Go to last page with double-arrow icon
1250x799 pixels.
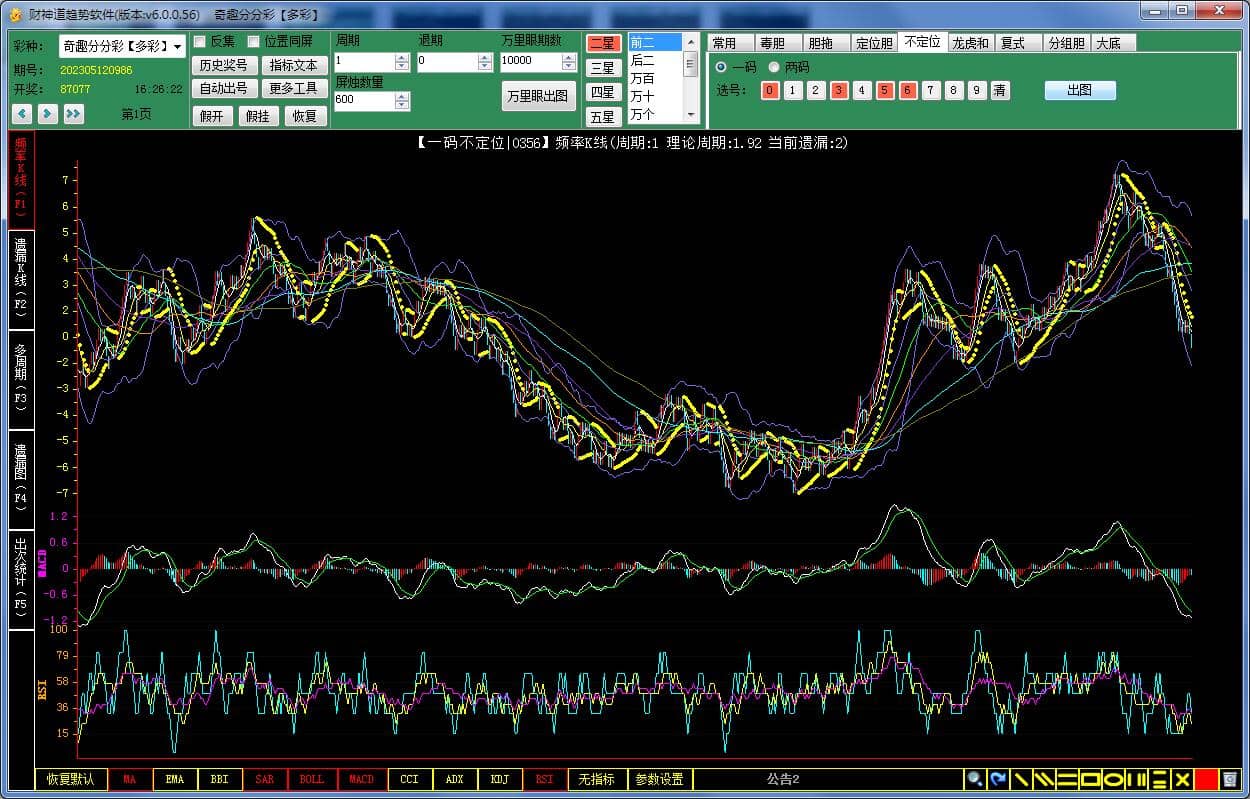(73, 114)
